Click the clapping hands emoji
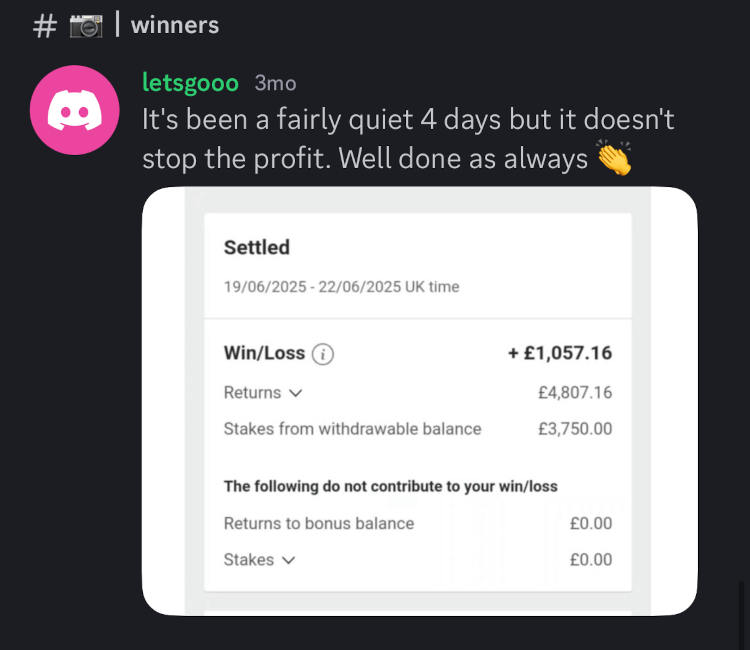Viewport: 750px width, 650px height. [613, 159]
